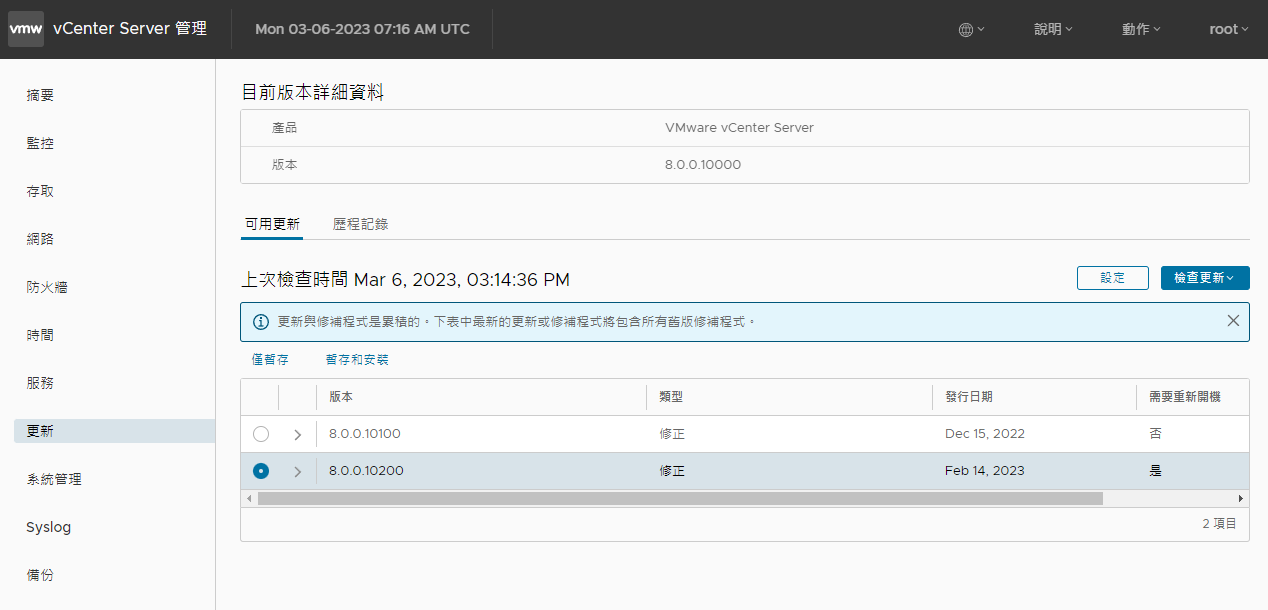
Task: Click the 僅暫存 action
Action: point(270,359)
